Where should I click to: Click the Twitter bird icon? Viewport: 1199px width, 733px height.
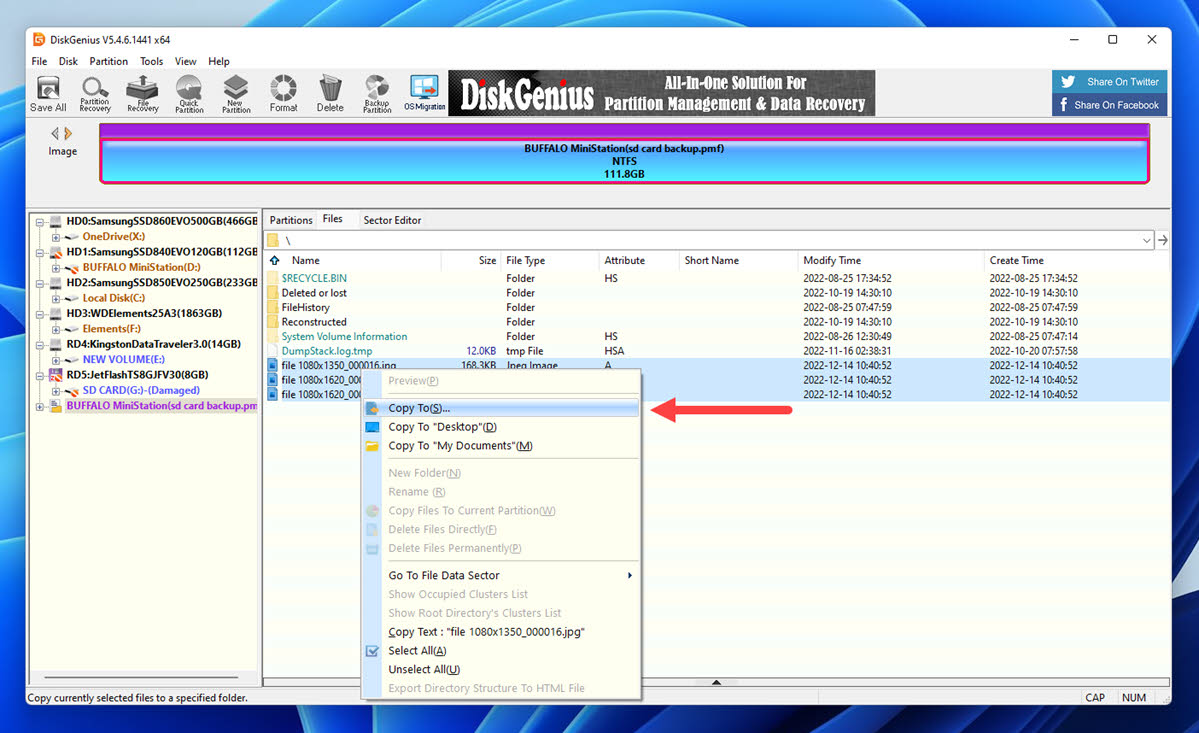point(1068,82)
